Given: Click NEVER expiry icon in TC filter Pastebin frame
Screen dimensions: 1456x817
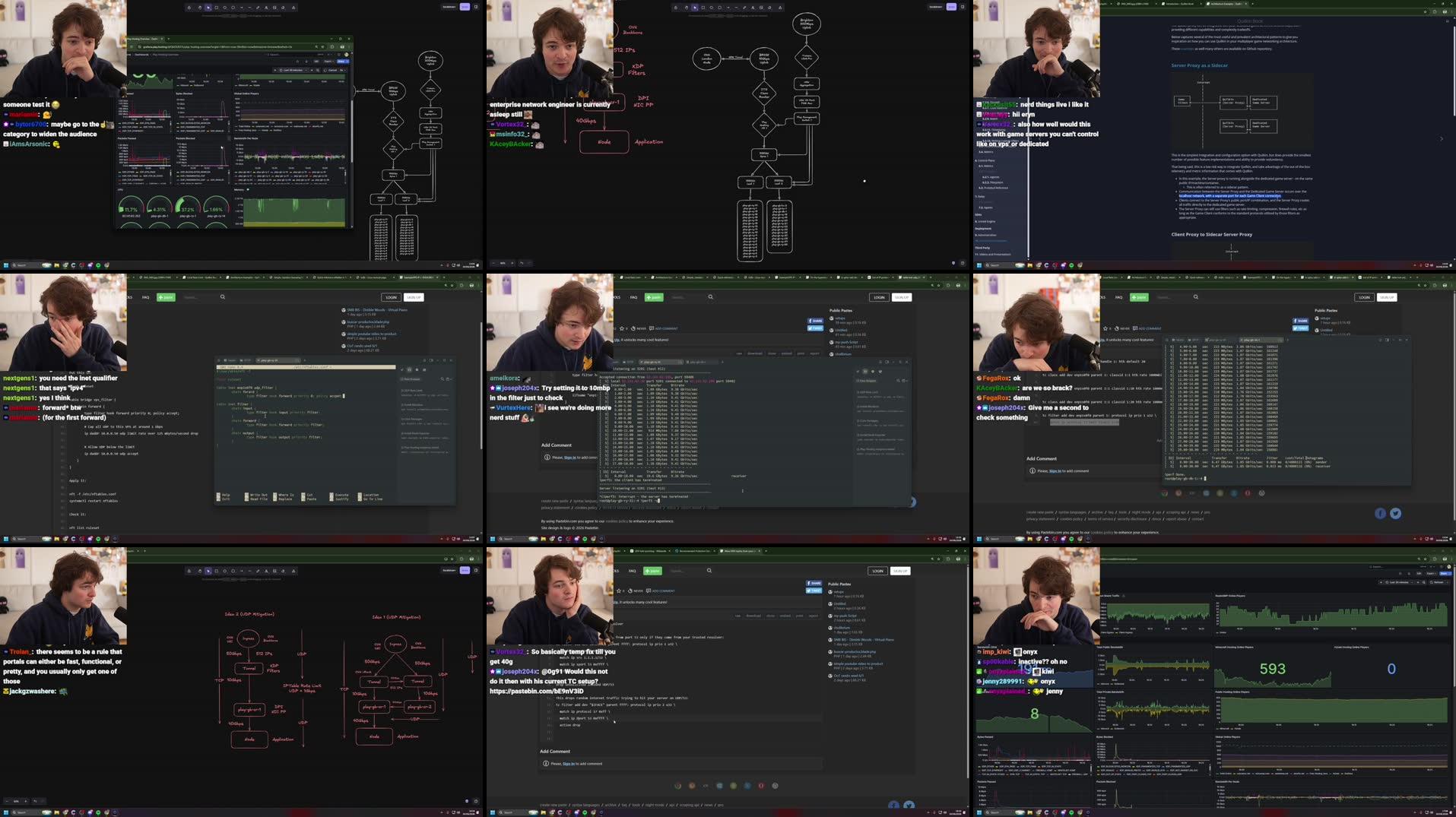Looking at the screenshot, I should click(630, 591).
